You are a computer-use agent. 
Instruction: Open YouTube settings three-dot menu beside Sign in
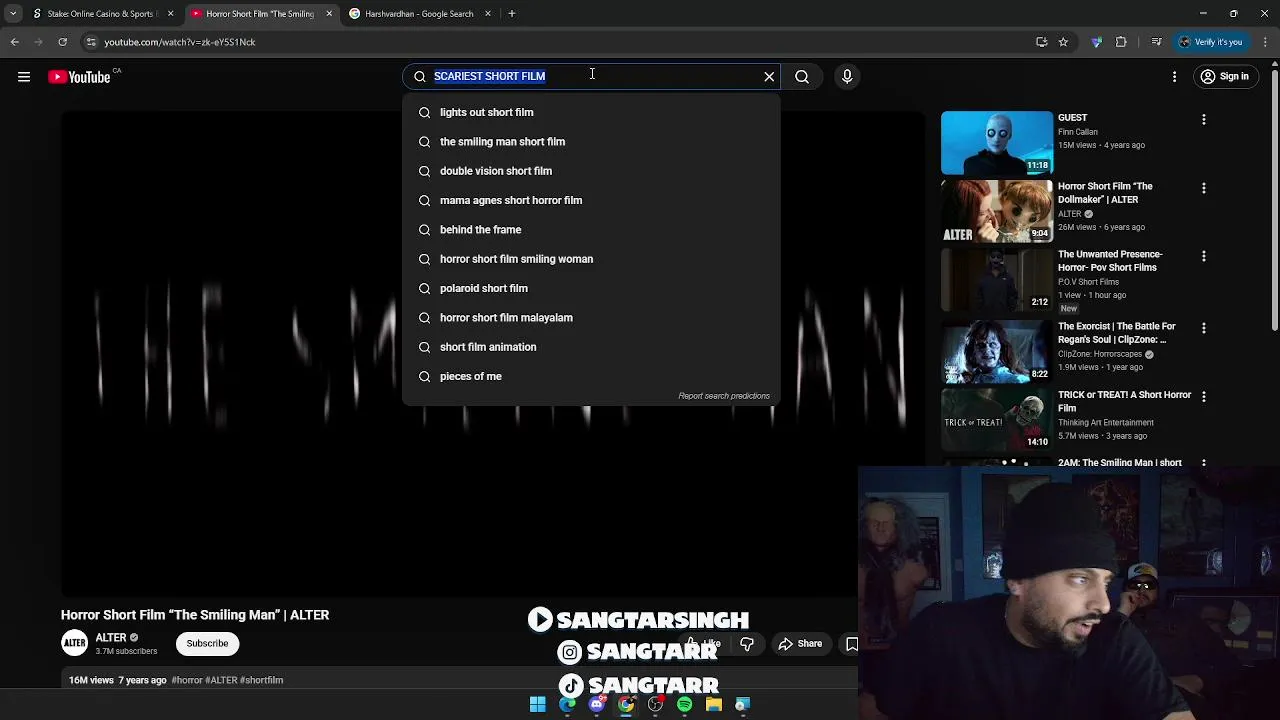click(1174, 77)
